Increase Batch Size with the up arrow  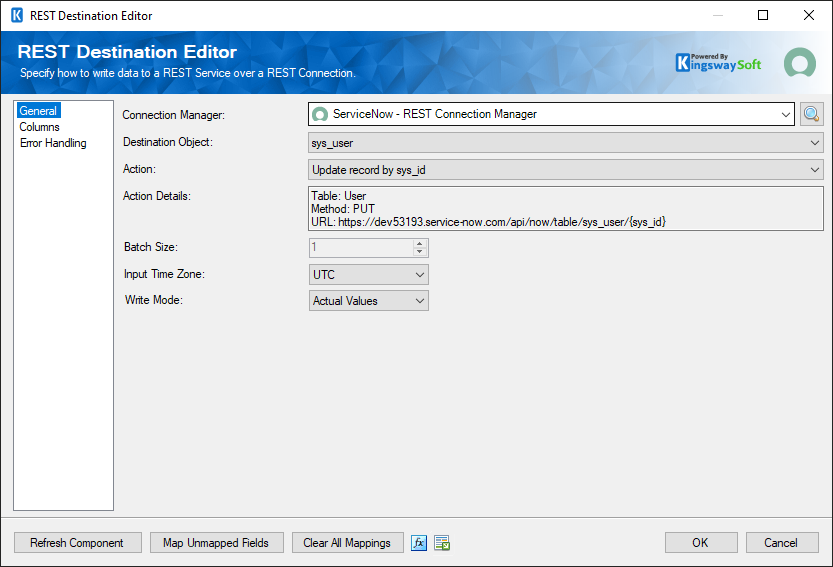click(420, 243)
